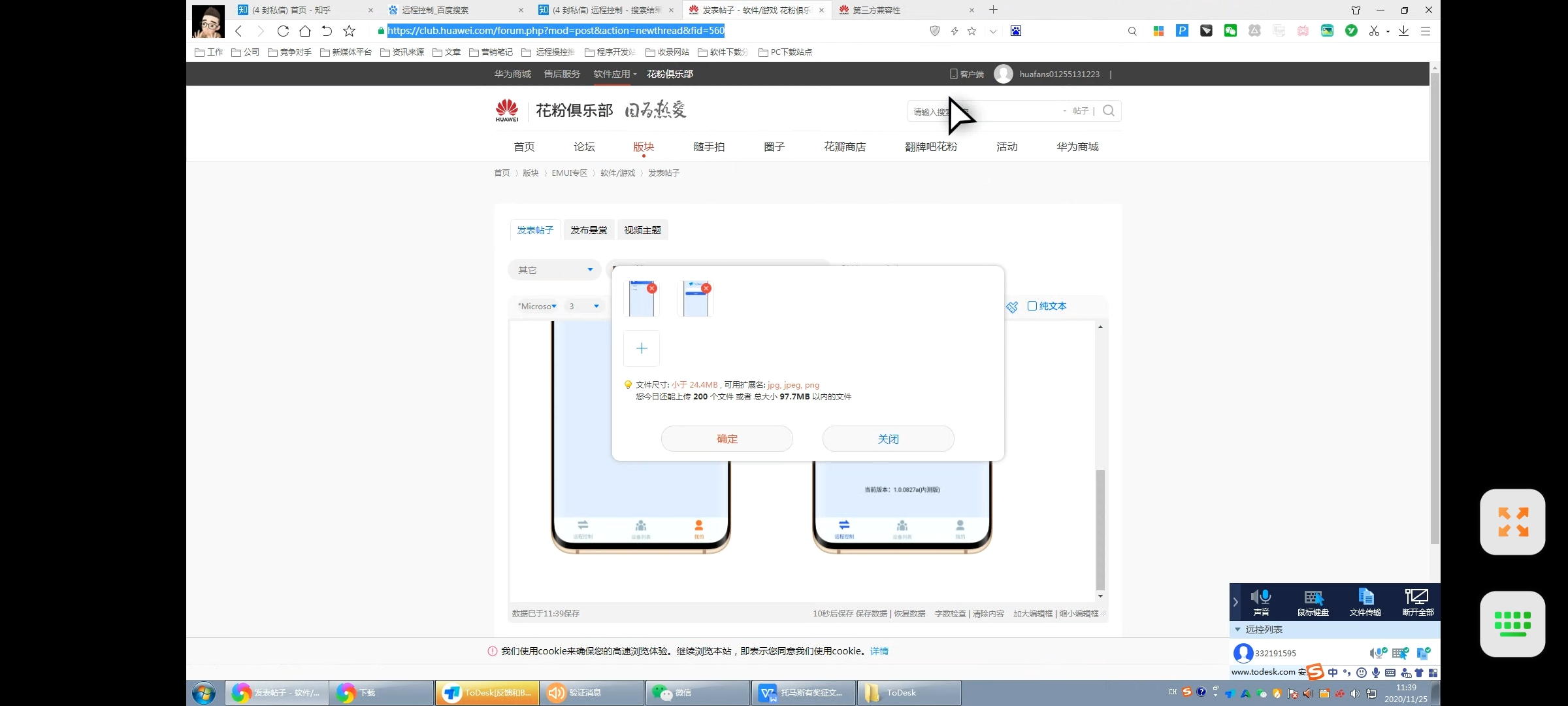
Task: Click the forum search magnifier icon
Action: coord(1109,111)
